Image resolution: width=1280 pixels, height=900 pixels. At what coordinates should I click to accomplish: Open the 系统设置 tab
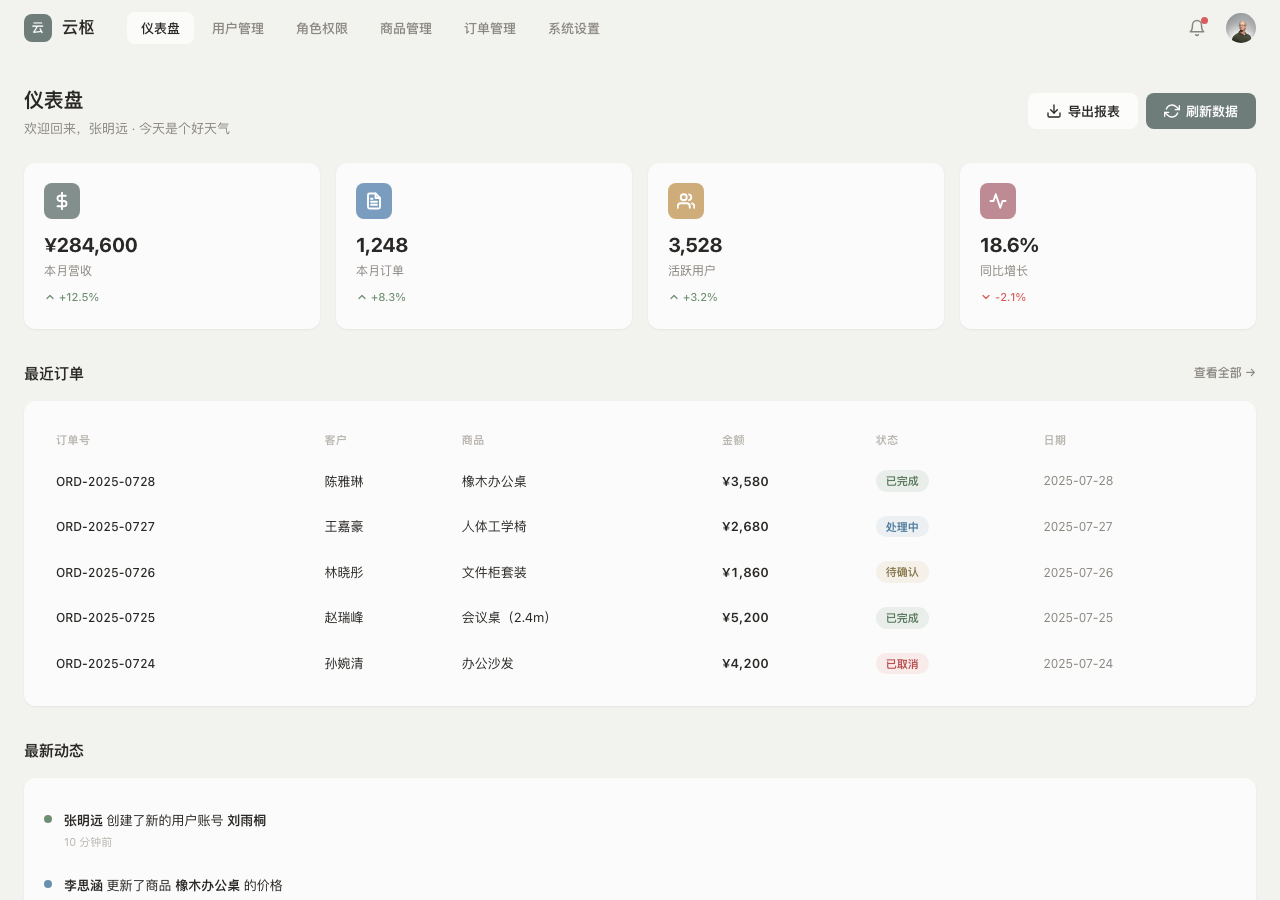(x=574, y=28)
